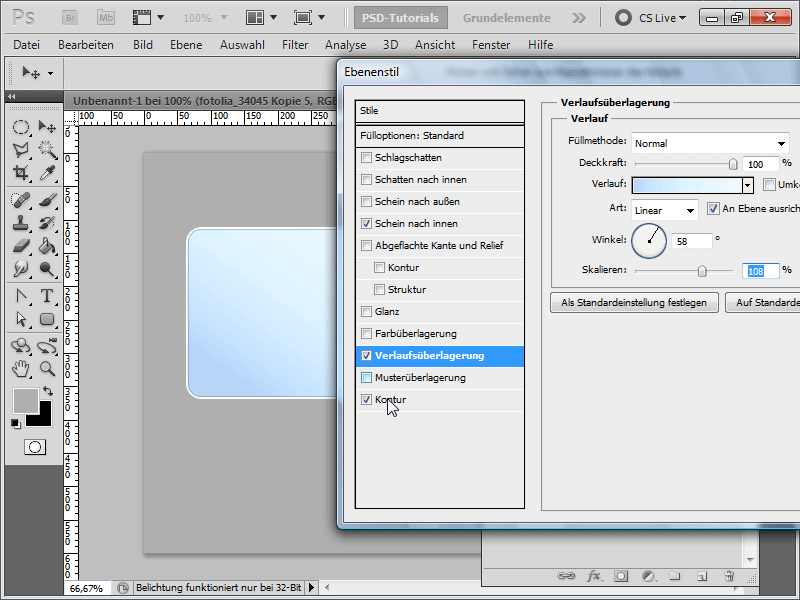Screen dimensions: 800x600
Task: Swap foreground and background colors
Action: 48,391
